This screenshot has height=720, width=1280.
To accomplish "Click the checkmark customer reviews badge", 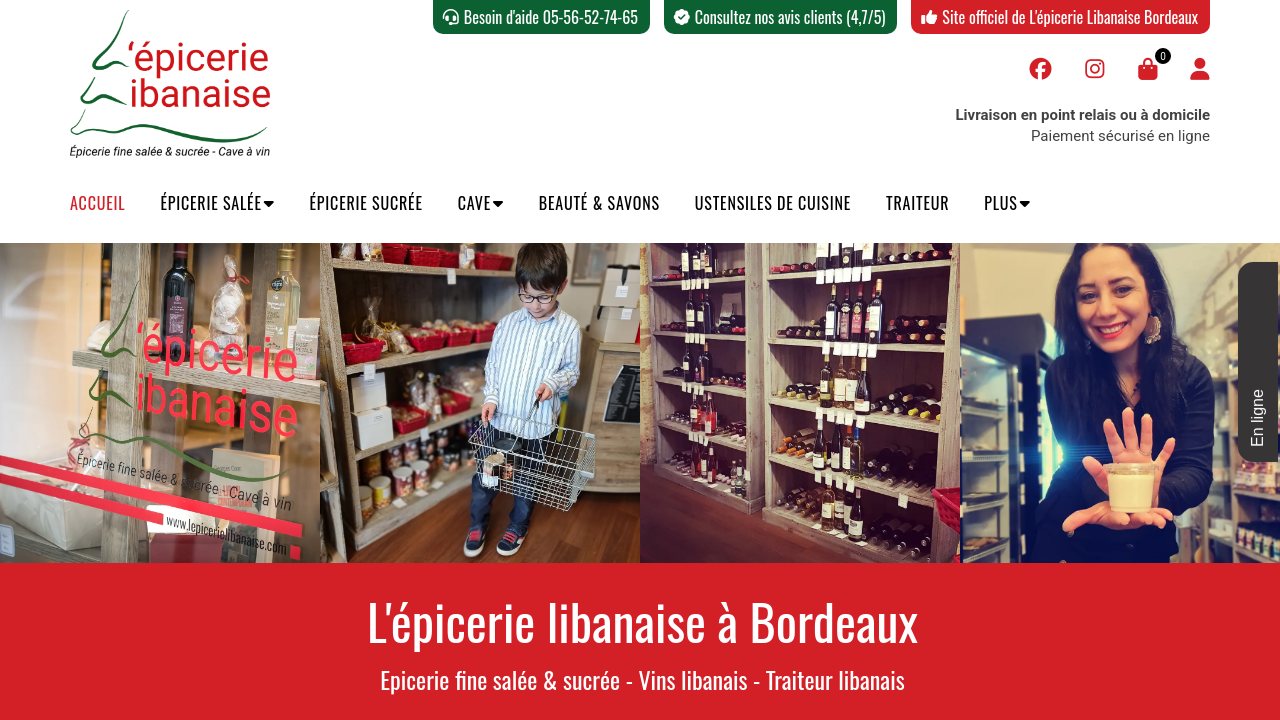I will click(780, 17).
